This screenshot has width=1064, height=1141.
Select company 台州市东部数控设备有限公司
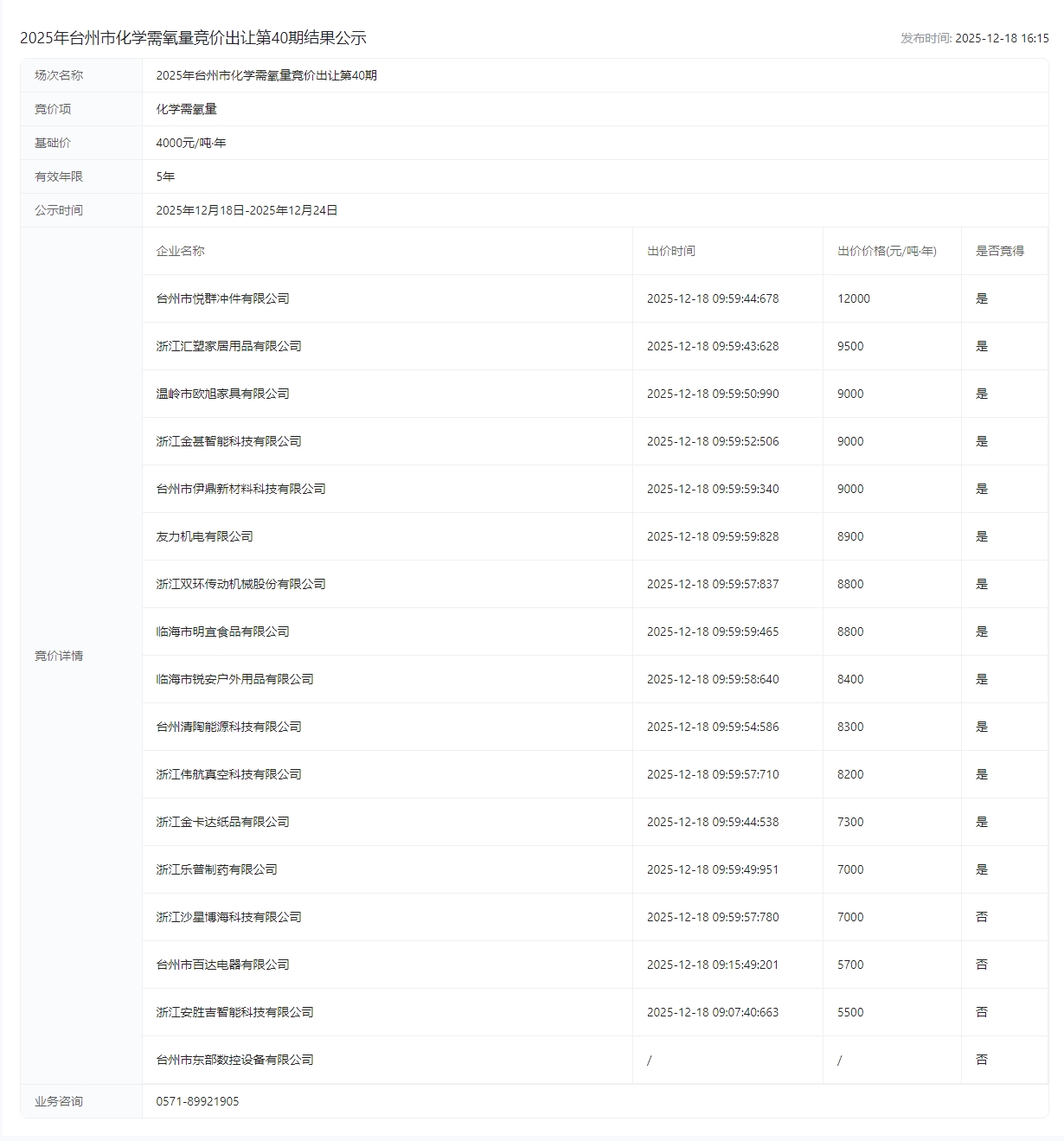[234, 1060]
